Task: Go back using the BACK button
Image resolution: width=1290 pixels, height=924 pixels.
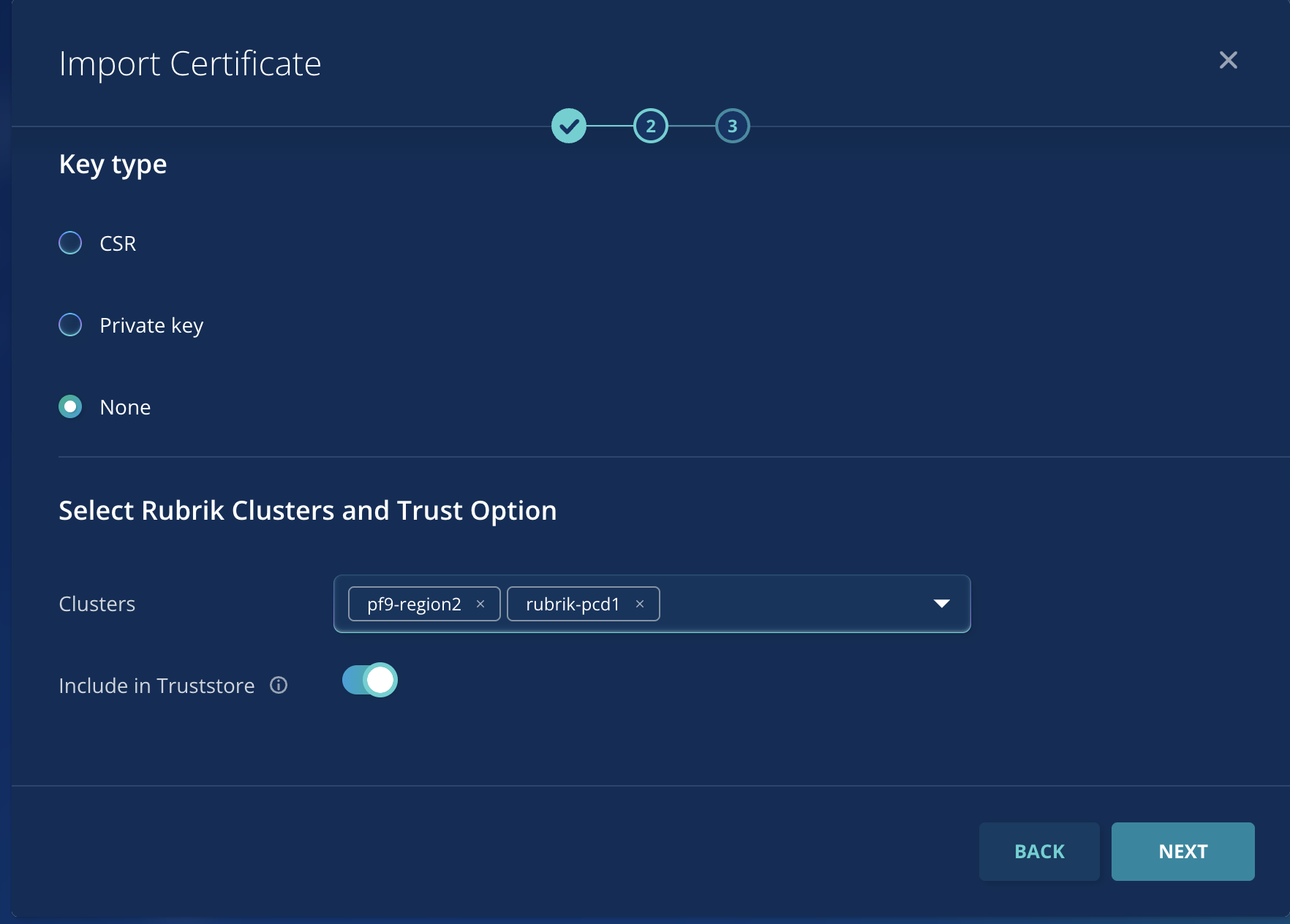Action: pos(1038,852)
